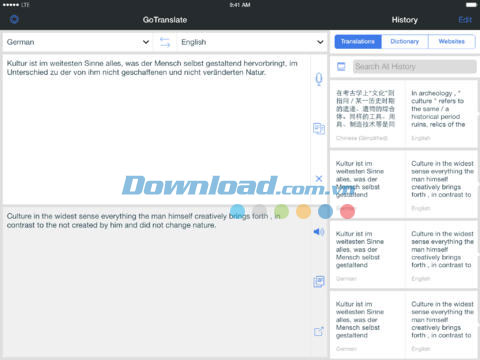Viewport: 480px width, 360px height.
Task: Share the translation via export icon
Action: (319, 331)
